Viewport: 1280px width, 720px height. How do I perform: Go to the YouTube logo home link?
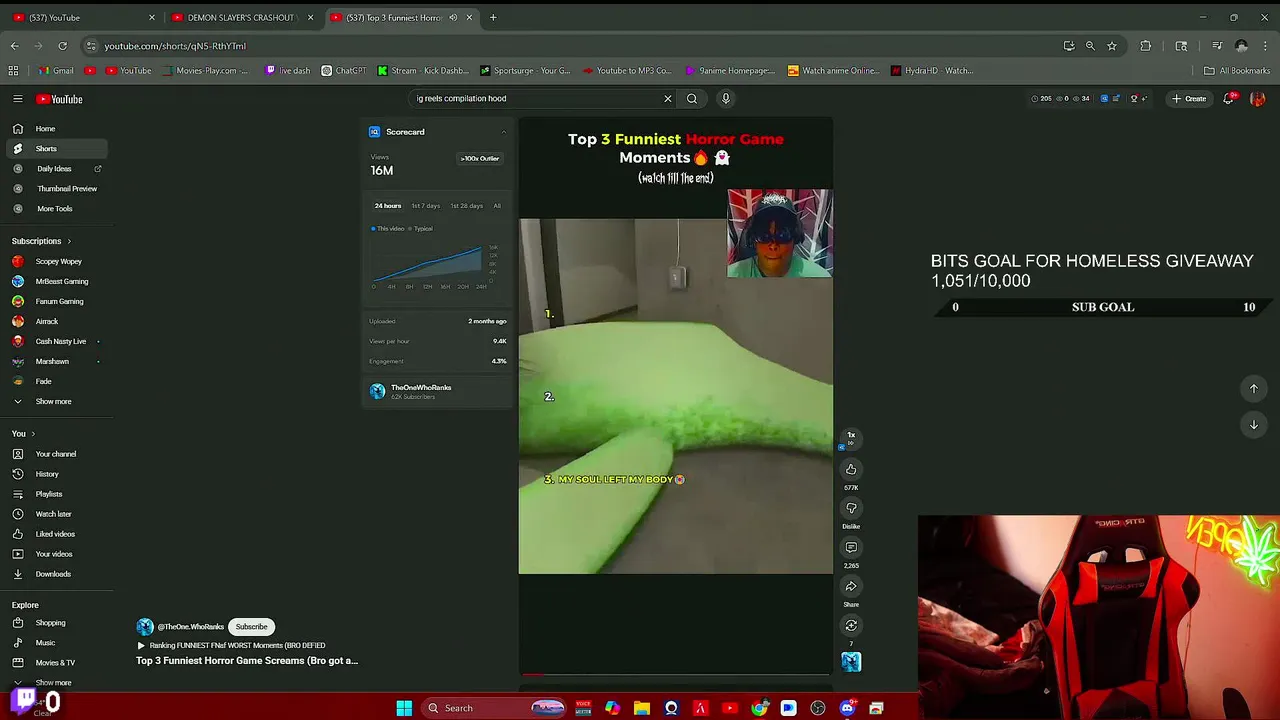point(60,99)
